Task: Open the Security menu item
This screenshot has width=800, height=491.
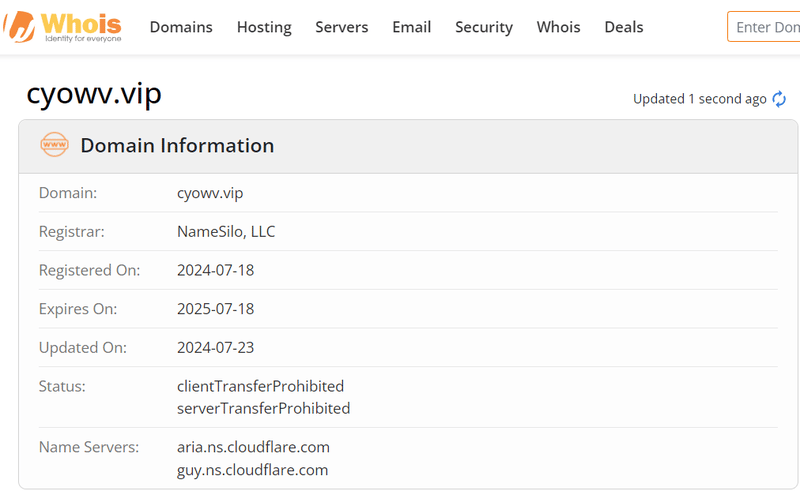Action: 484,27
